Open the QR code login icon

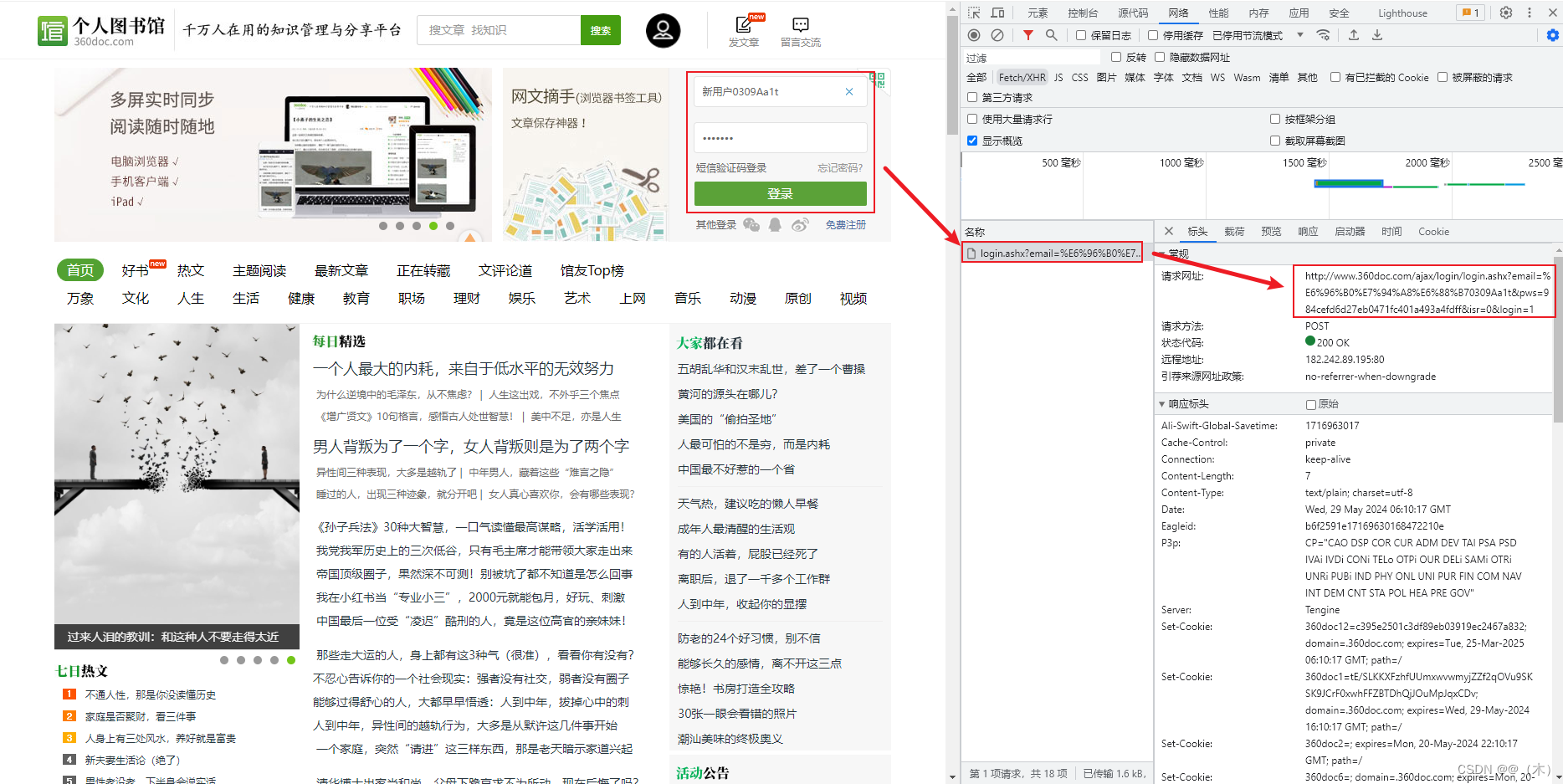pos(877,79)
